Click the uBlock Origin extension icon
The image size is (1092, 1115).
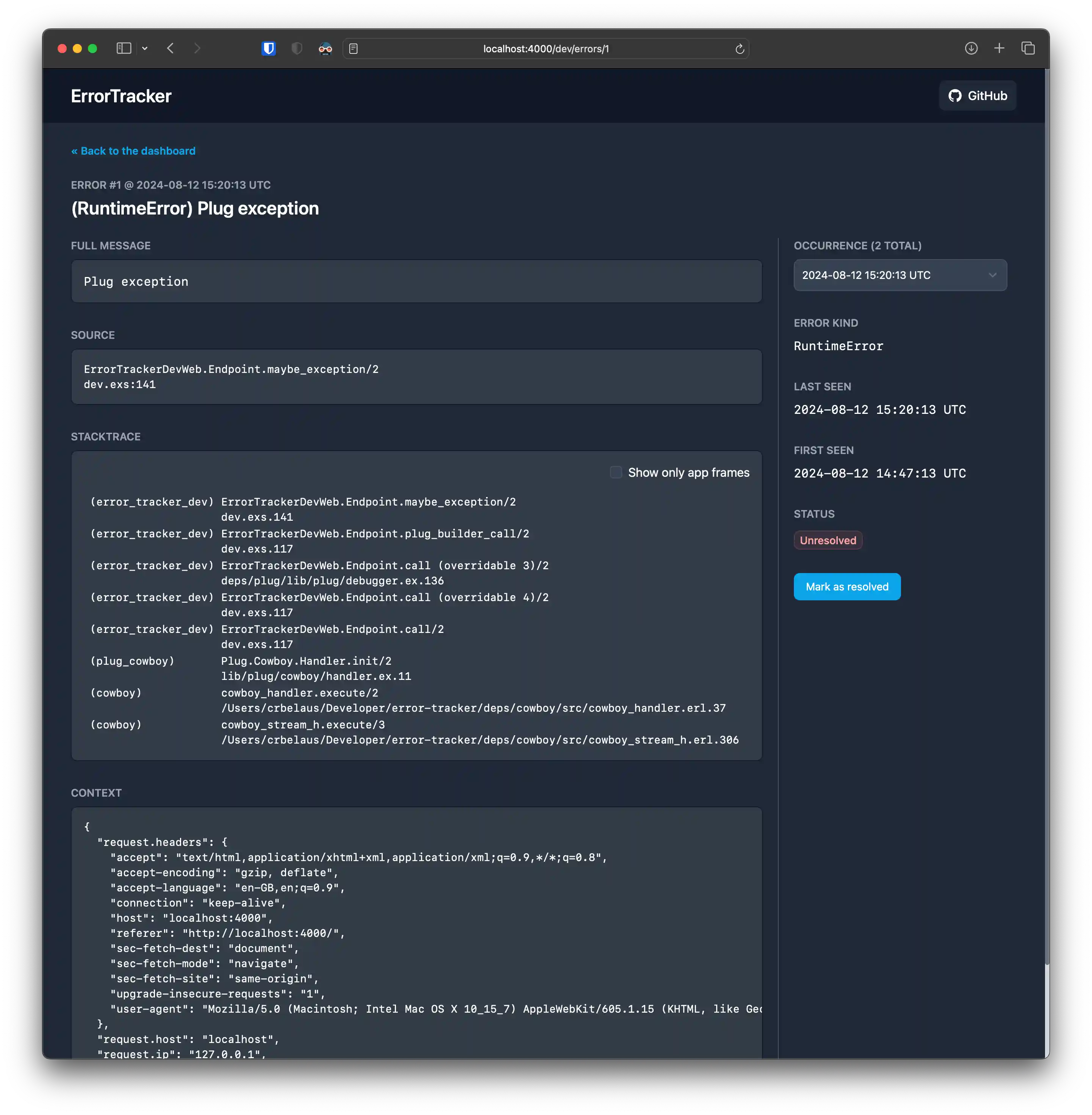(269, 48)
